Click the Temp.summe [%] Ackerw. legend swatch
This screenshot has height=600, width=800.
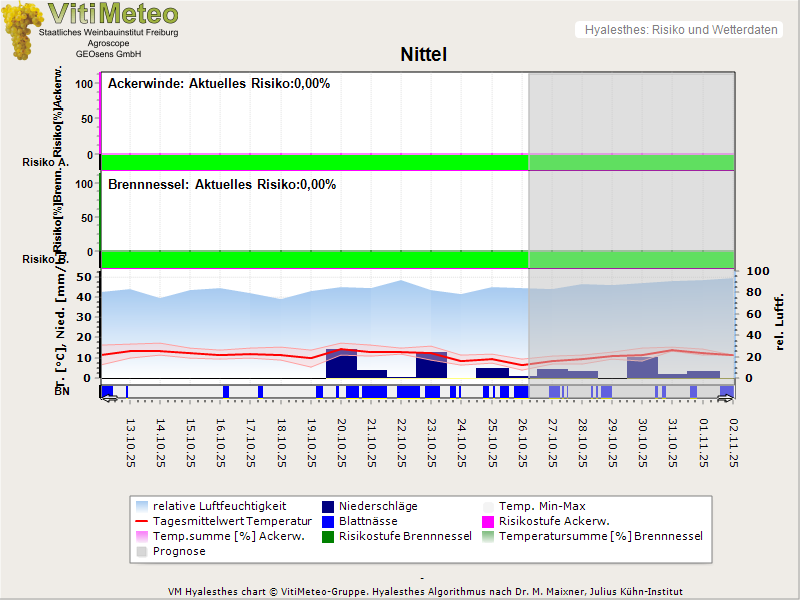tap(142, 536)
